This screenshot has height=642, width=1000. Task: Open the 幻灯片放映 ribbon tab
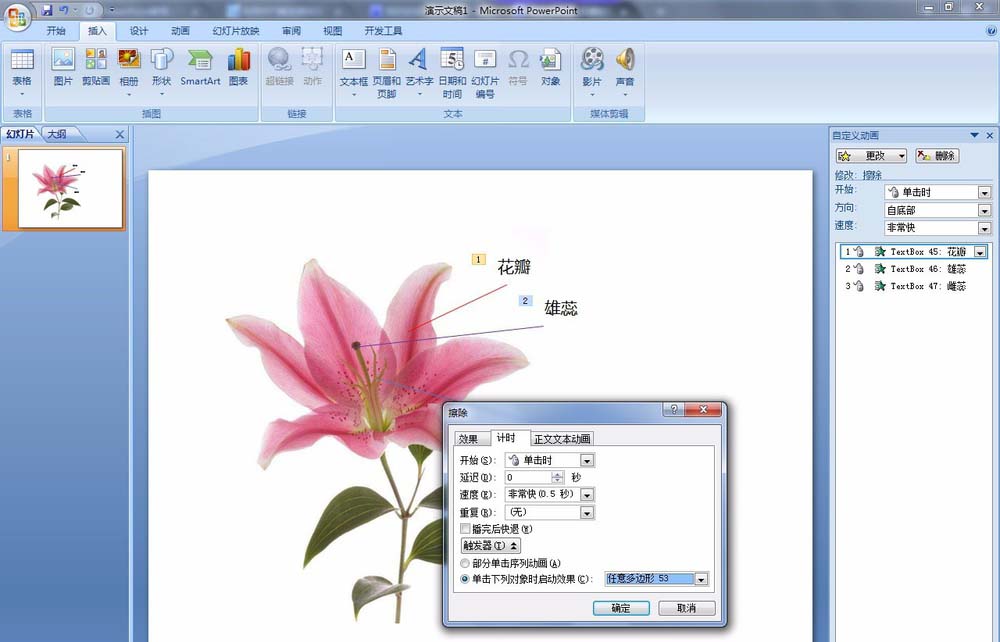236,31
